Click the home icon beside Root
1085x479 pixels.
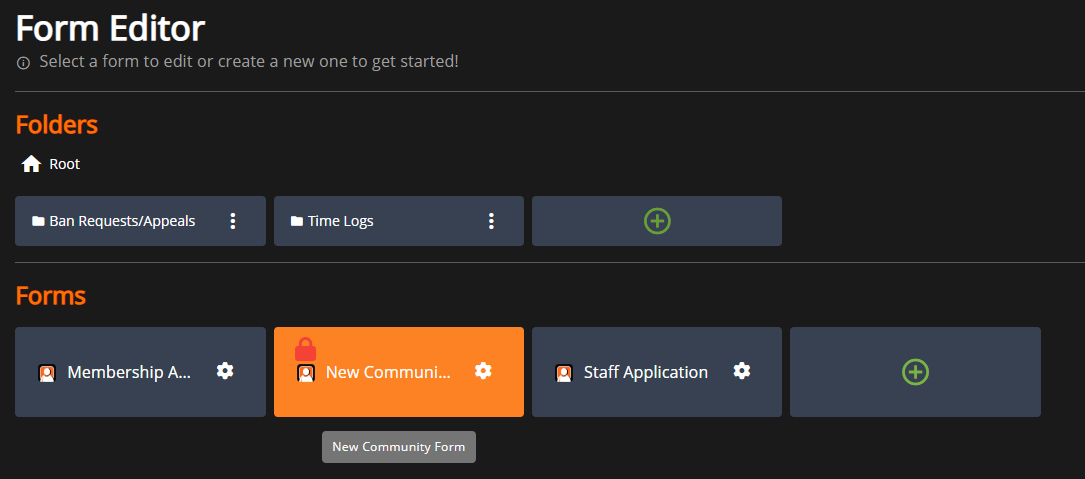click(31, 164)
